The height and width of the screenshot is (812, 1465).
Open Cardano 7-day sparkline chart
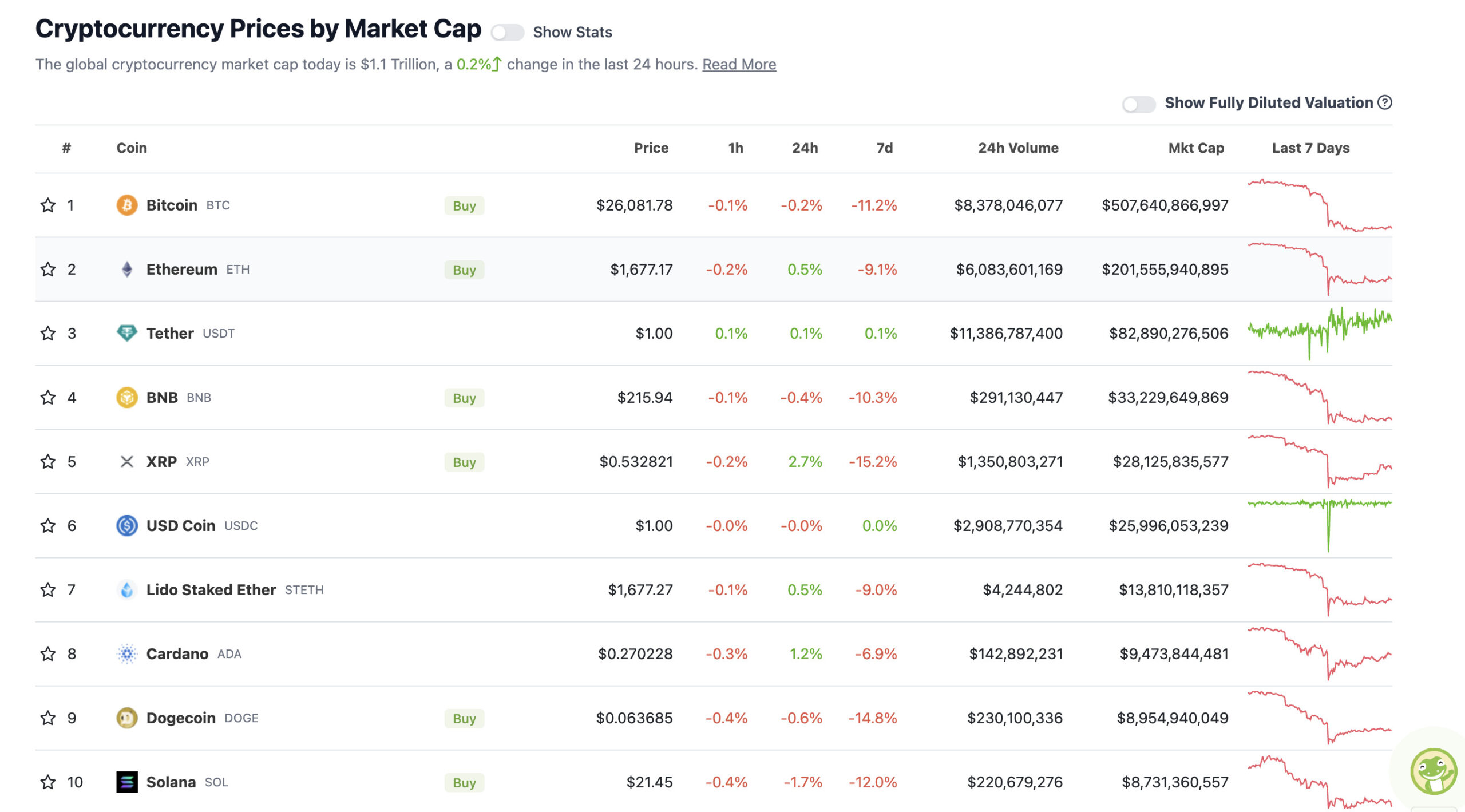point(1320,653)
